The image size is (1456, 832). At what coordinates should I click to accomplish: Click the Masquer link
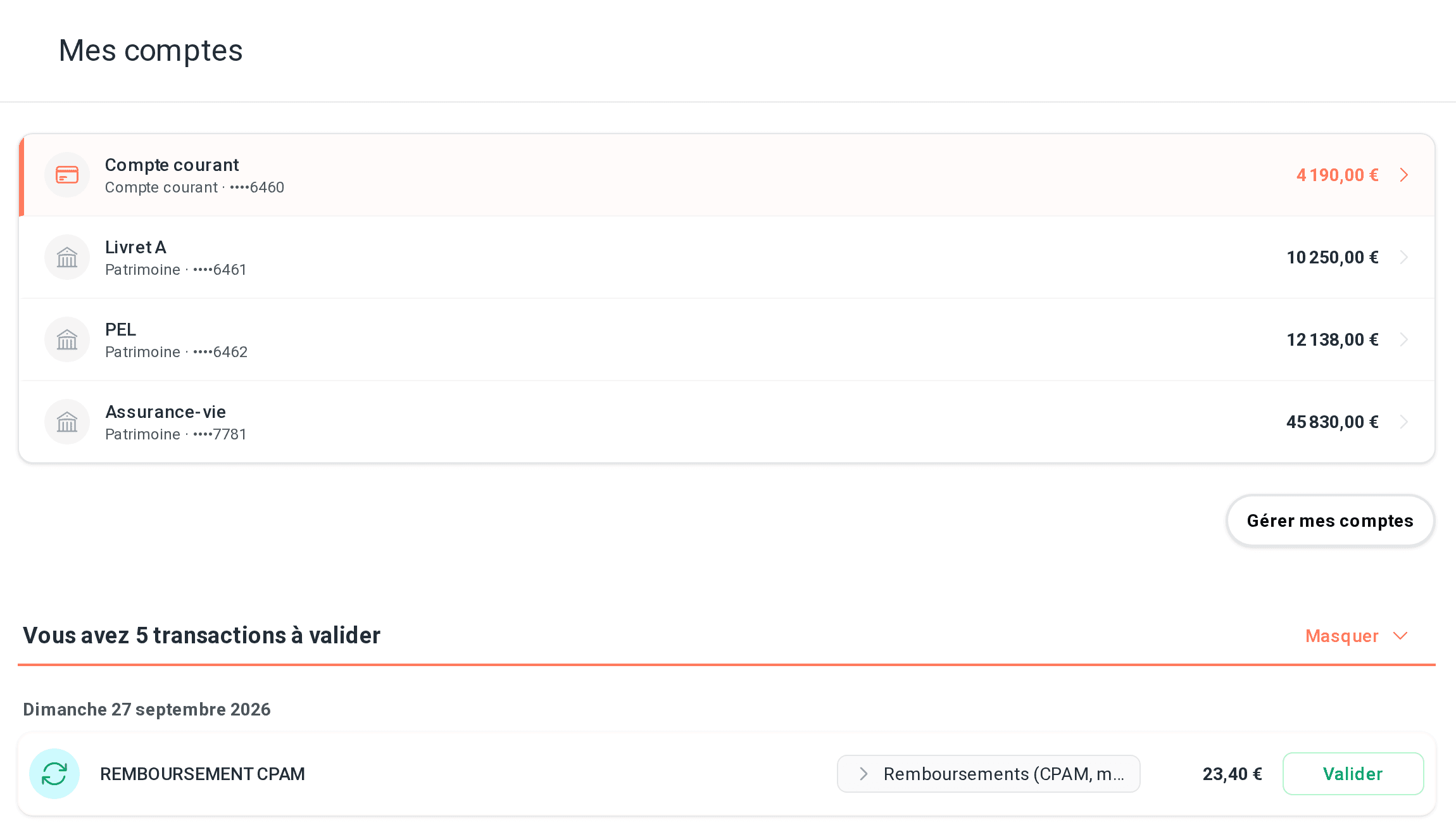coord(1341,636)
